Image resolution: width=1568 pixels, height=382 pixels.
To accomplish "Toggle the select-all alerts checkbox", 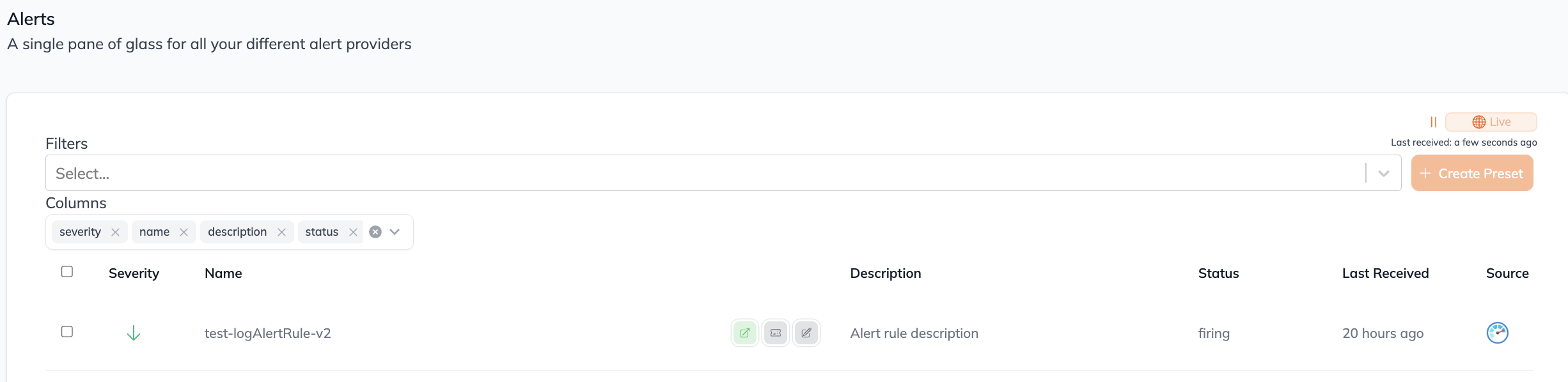I will (67, 271).
